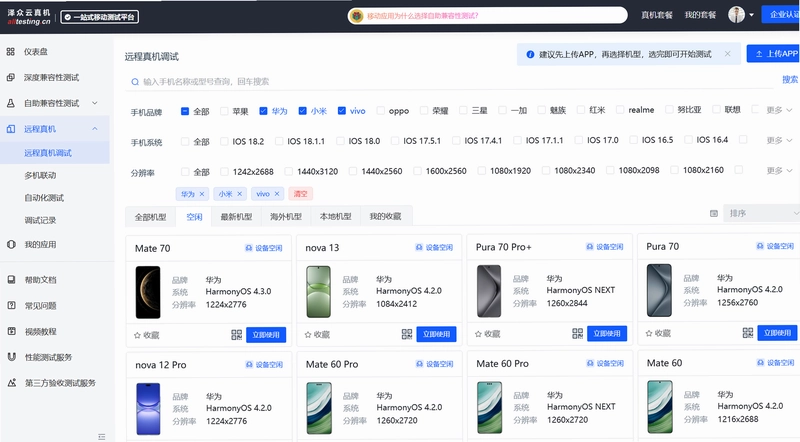Click the 常见问题 question icon
This screenshot has height=442, width=800.
(x=11, y=305)
